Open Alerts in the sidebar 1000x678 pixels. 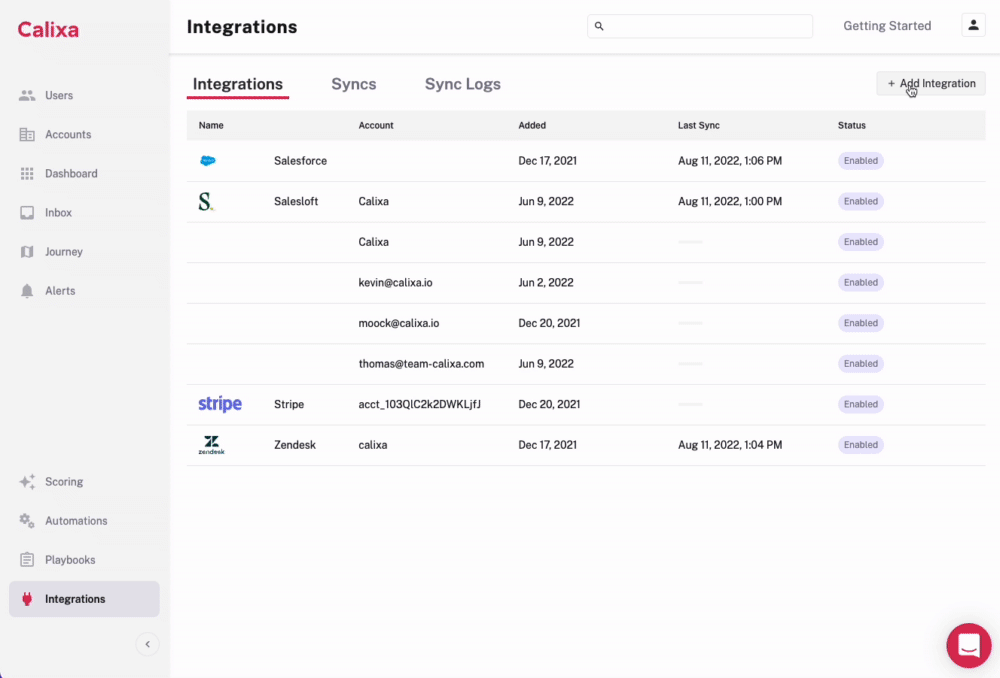(x=84, y=291)
